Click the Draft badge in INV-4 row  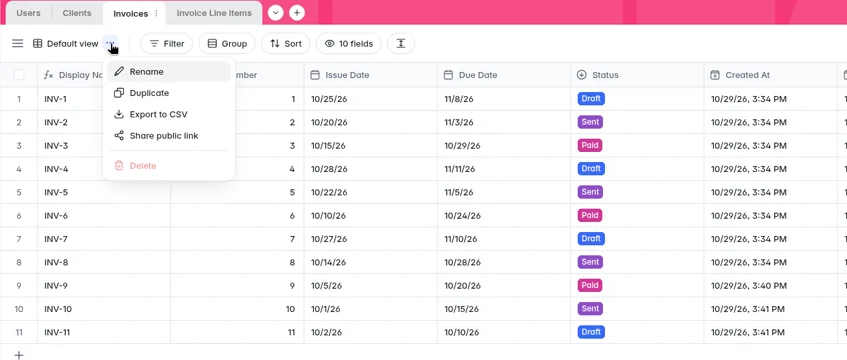click(x=591, y=169)
